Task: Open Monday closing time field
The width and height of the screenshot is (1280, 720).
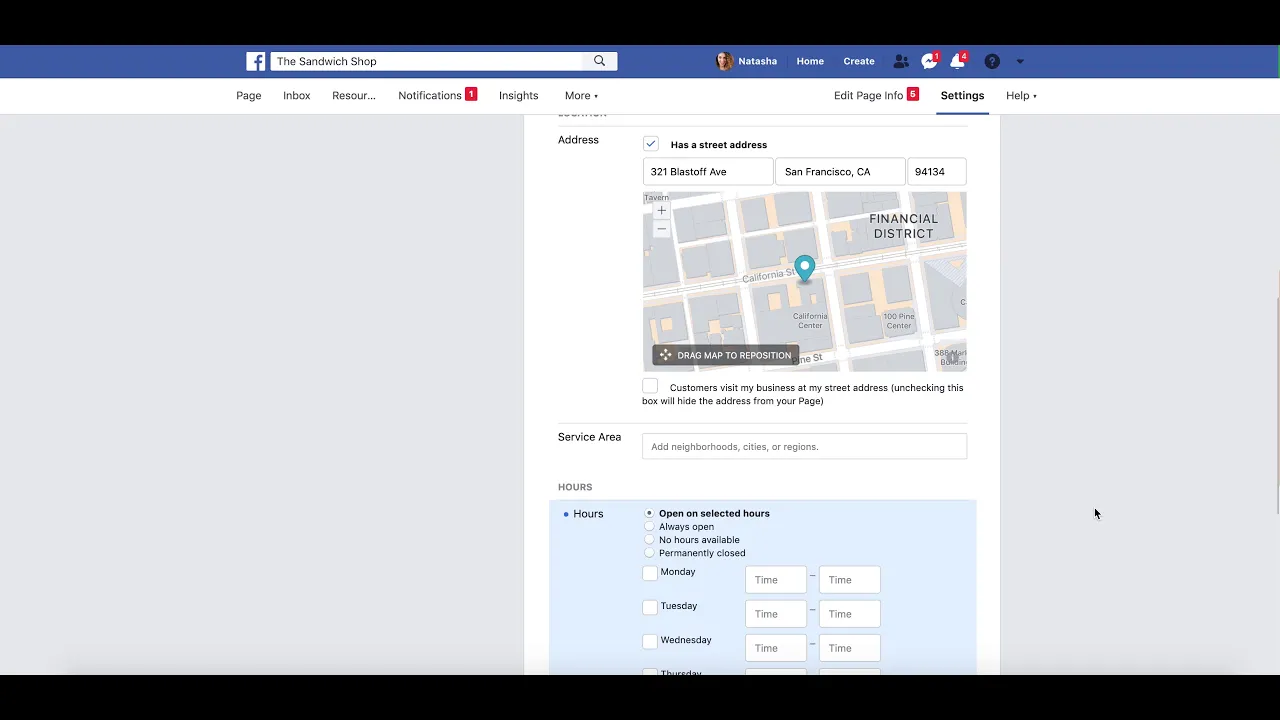Action: (850, 580)
